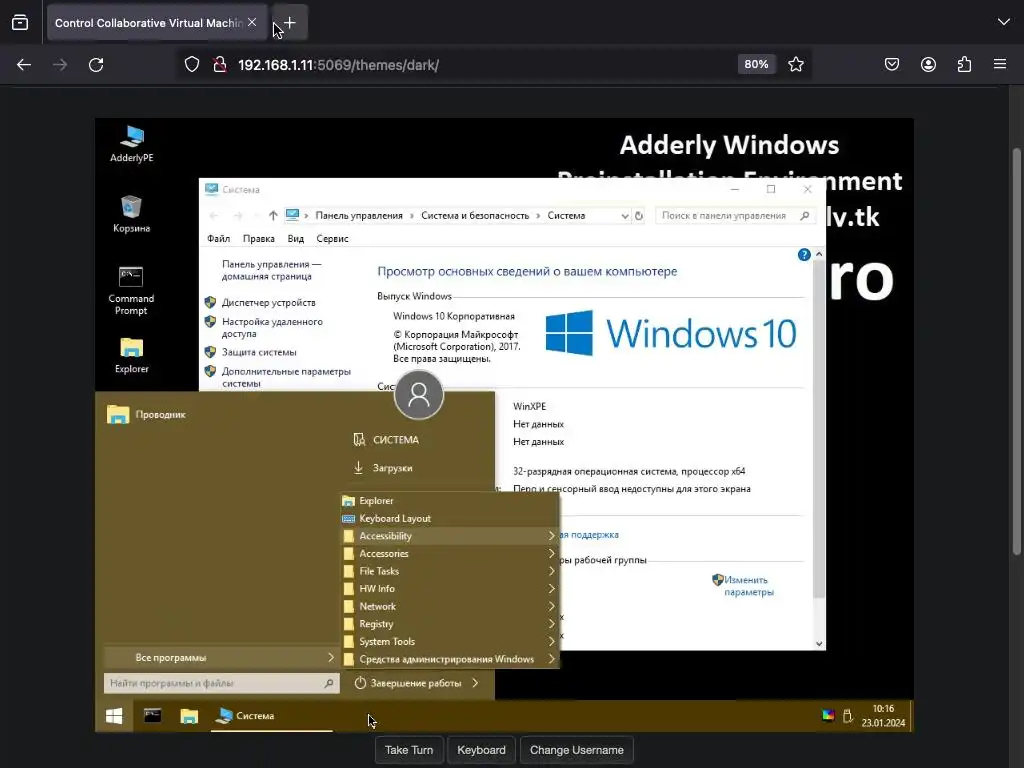Expand the Registry folder submenu
This screenshot has height=768, width=1024.
[x=449, y=624]
